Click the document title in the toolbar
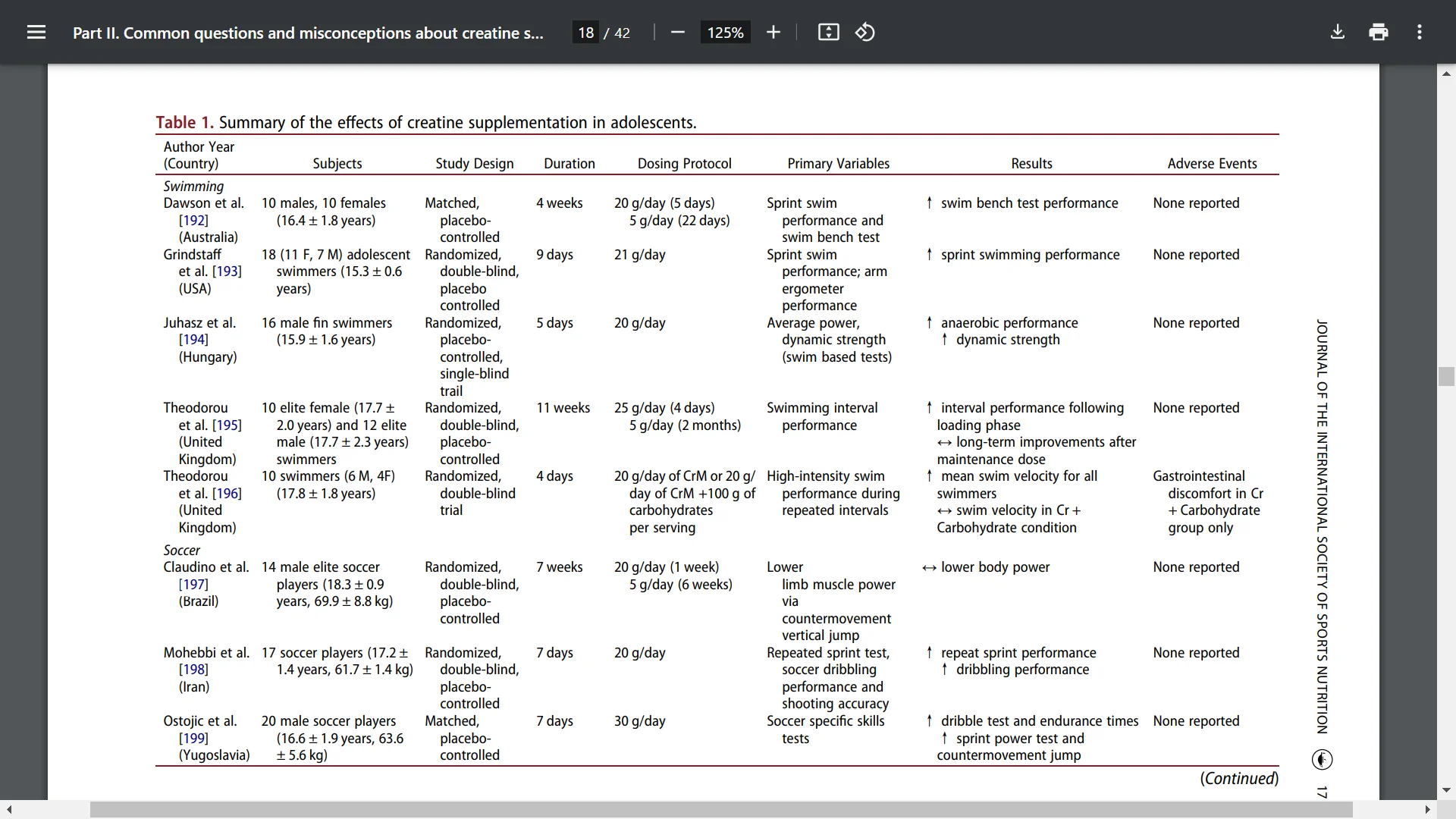This screenshot has height=819, width=1456. pyautogui.click(x=308, y=33)
